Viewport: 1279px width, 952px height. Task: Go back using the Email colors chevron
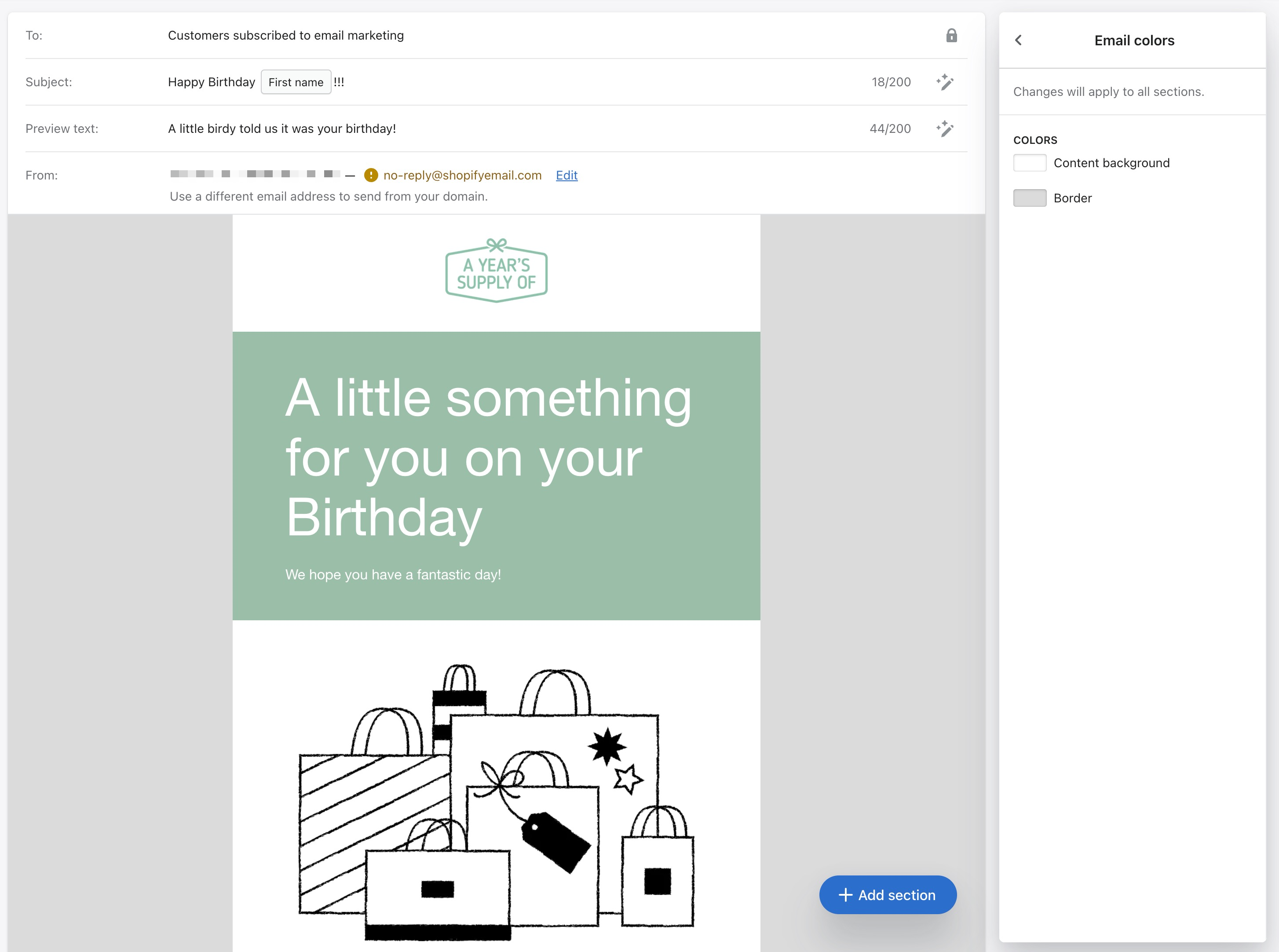click(x=1019, y=40)
